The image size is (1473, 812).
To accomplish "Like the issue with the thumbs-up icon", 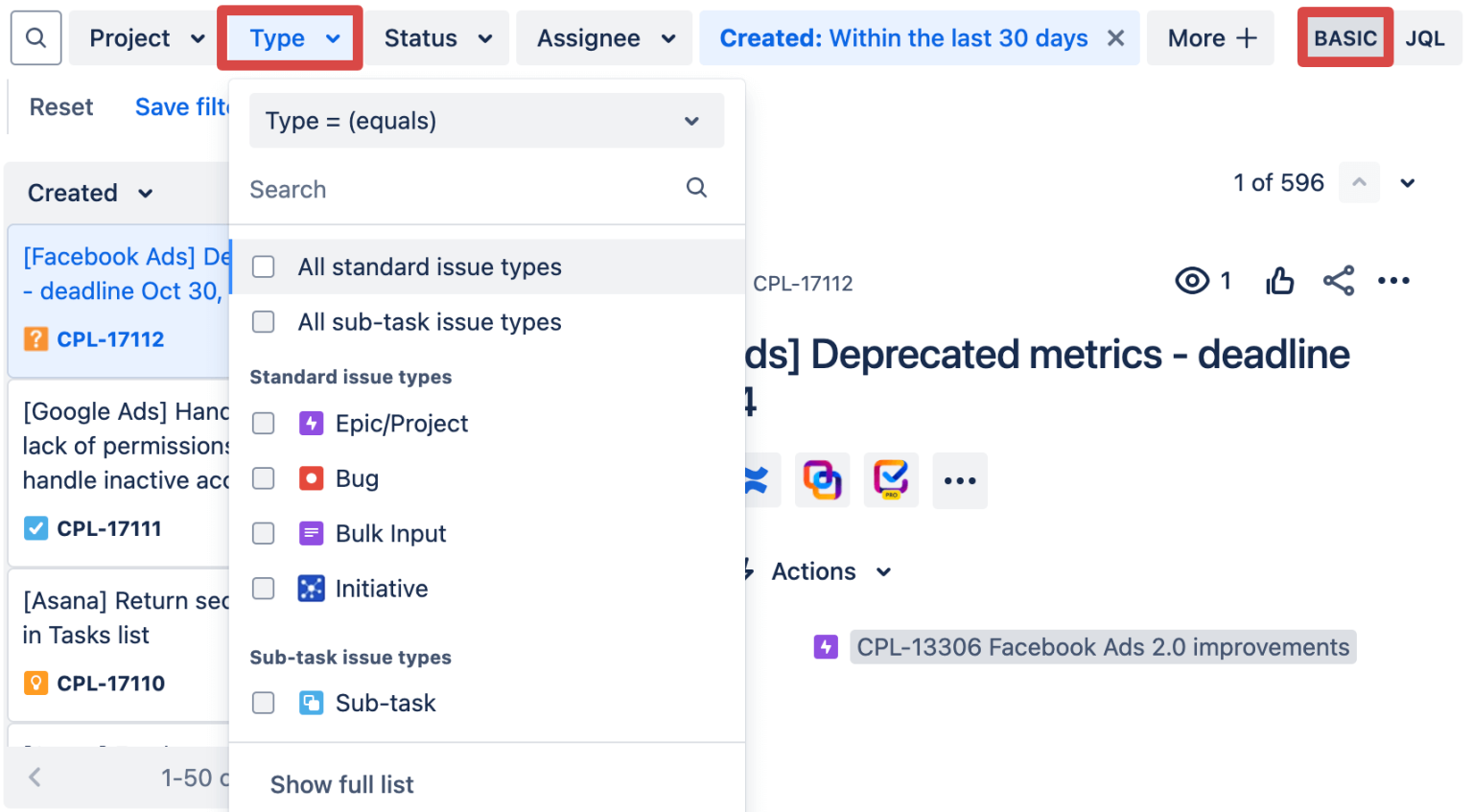I will 1280,280.
